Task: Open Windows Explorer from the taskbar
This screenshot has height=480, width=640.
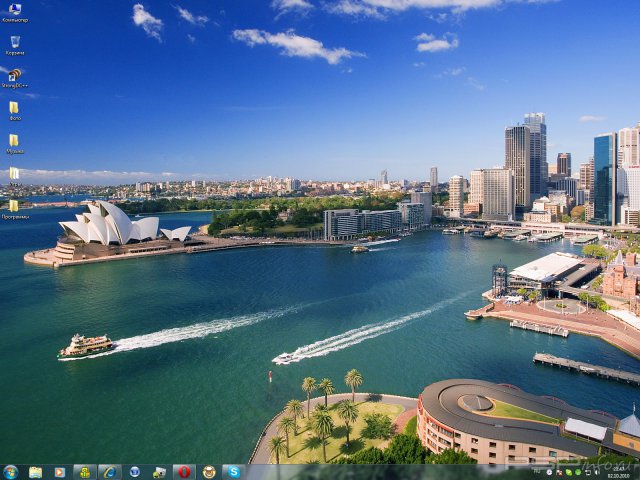Action: (x=35, y=471)
